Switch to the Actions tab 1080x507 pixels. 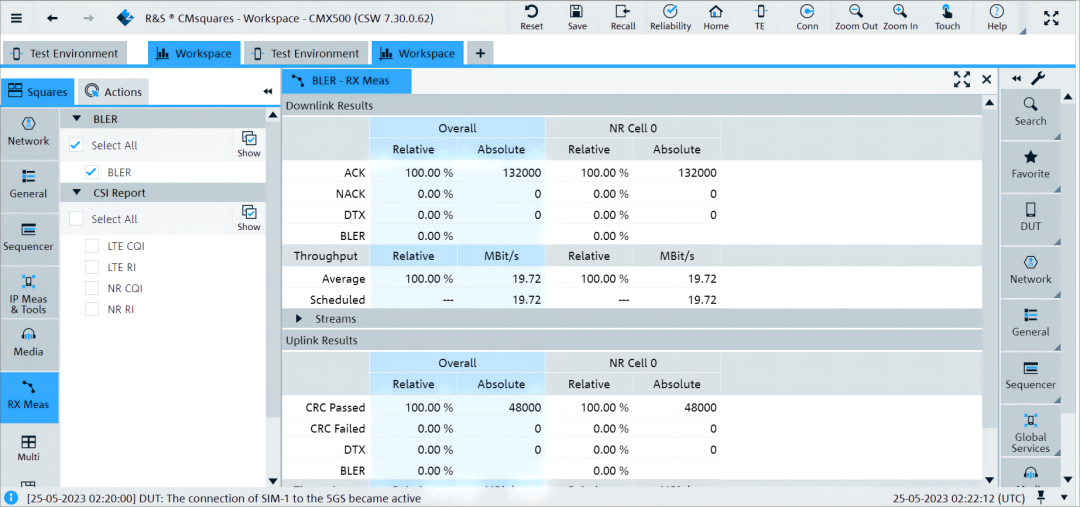(112, 92)
